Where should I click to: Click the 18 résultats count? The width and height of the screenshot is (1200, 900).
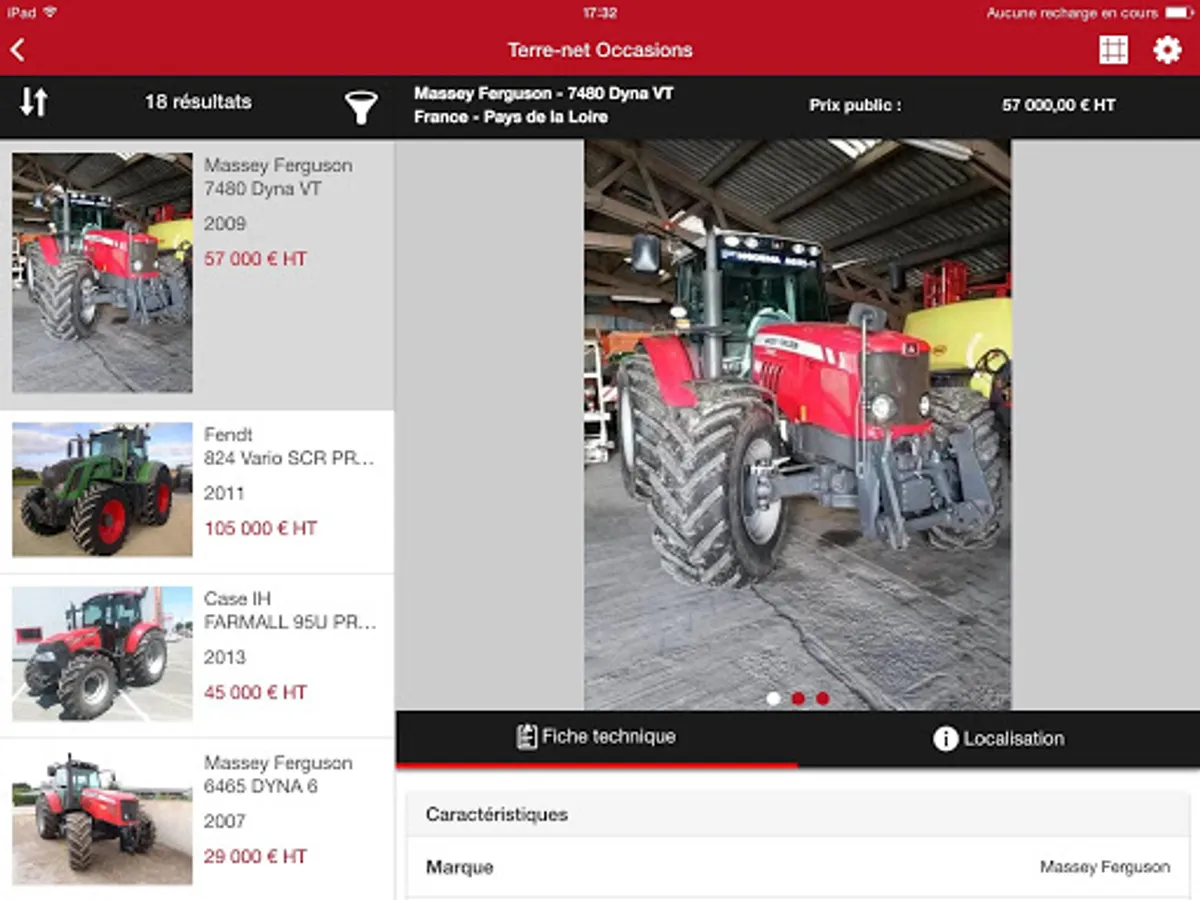pyautogui.click(x=198, y=101)
